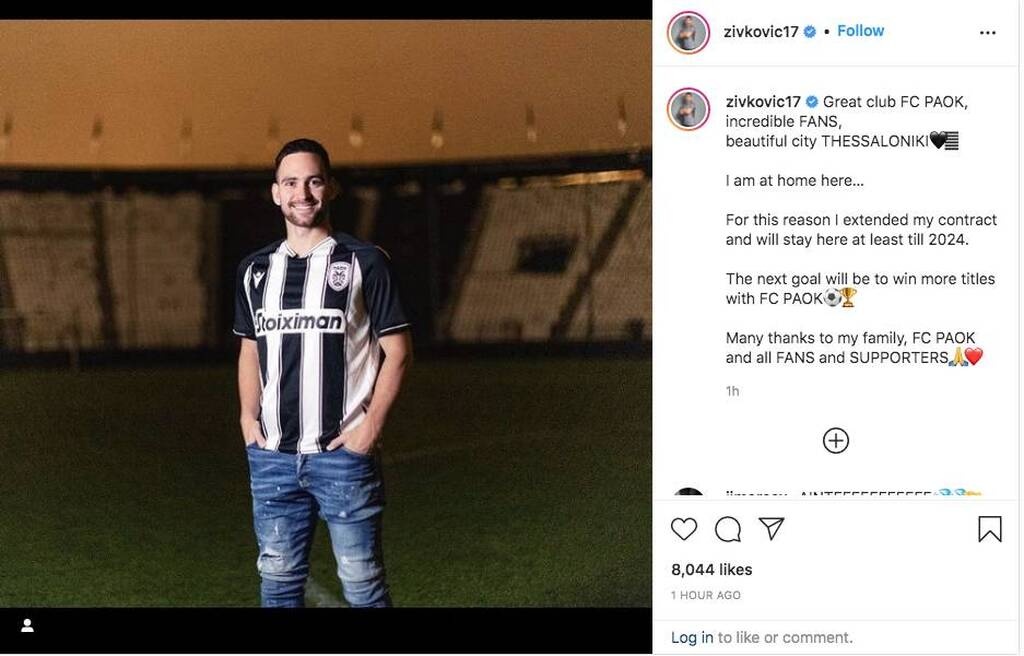Click the Log in link
Image resolution: width=1024 pixels, height=656 pixels.
point(692,637)
